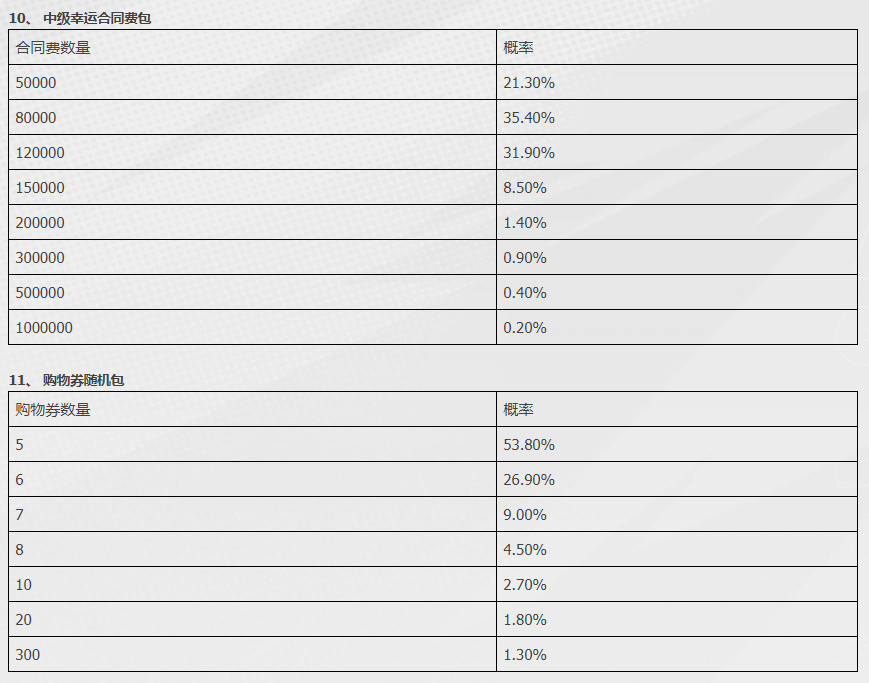Click the 53.80% probability cell
The width and height of the screenshot is (869, 683).
point(677,444)
